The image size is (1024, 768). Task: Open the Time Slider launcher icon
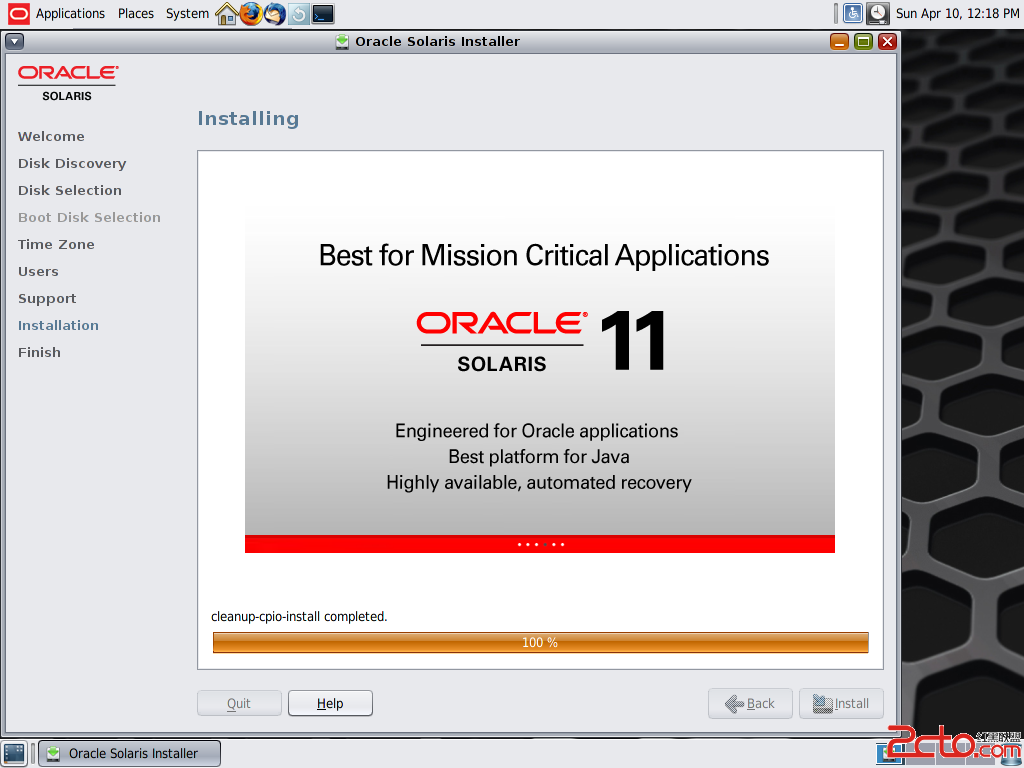(298, 14)
